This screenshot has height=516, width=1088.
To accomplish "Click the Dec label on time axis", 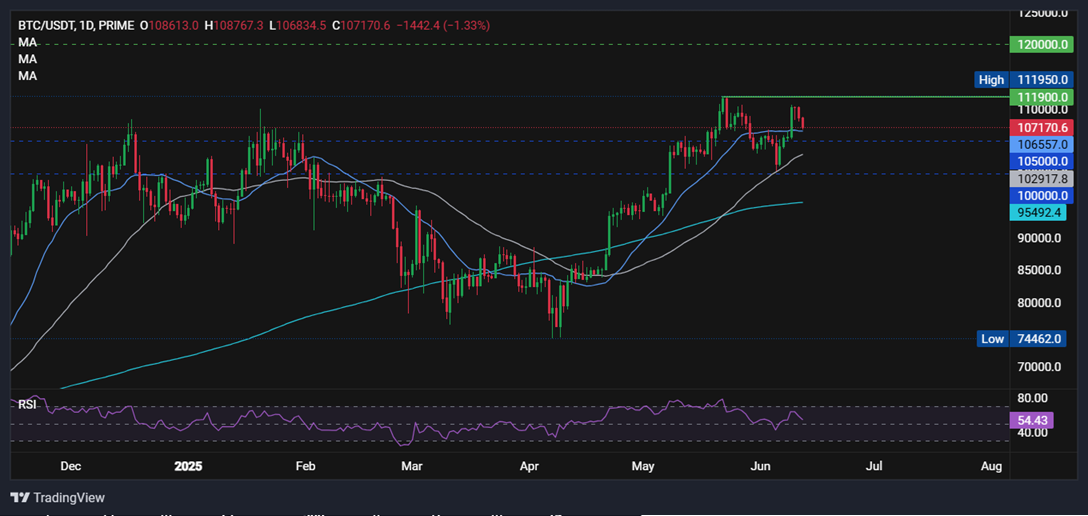I will pyautogui.click(x=71, y=467).
